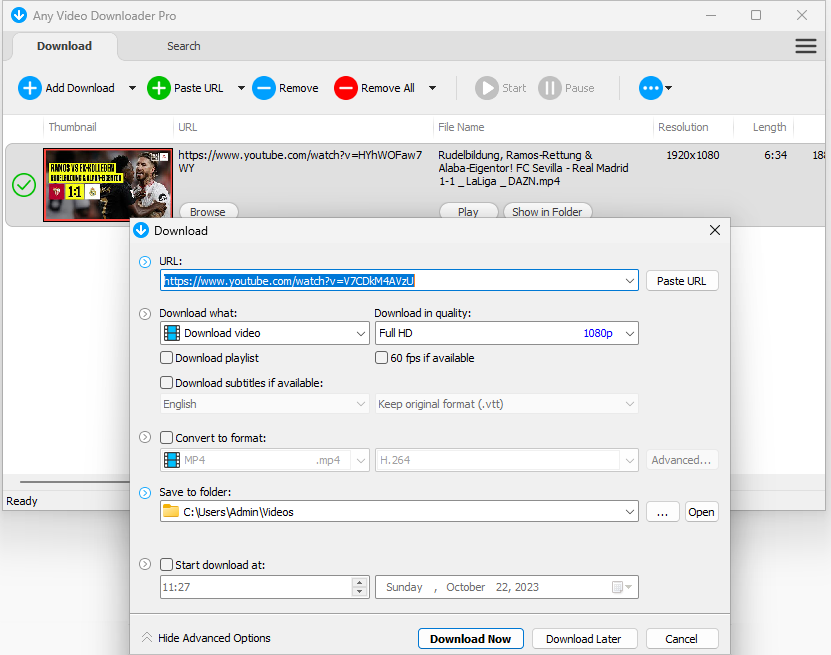Click the Cancel button
The height and width of the screenshot is (655, 831).
[x=682, y=639]
